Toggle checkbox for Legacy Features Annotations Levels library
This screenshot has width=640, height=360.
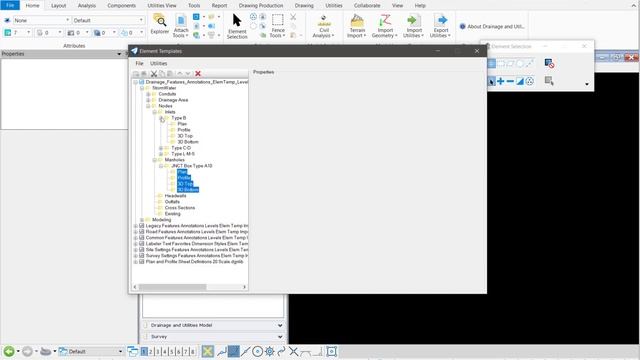click(x=142, y=226)
